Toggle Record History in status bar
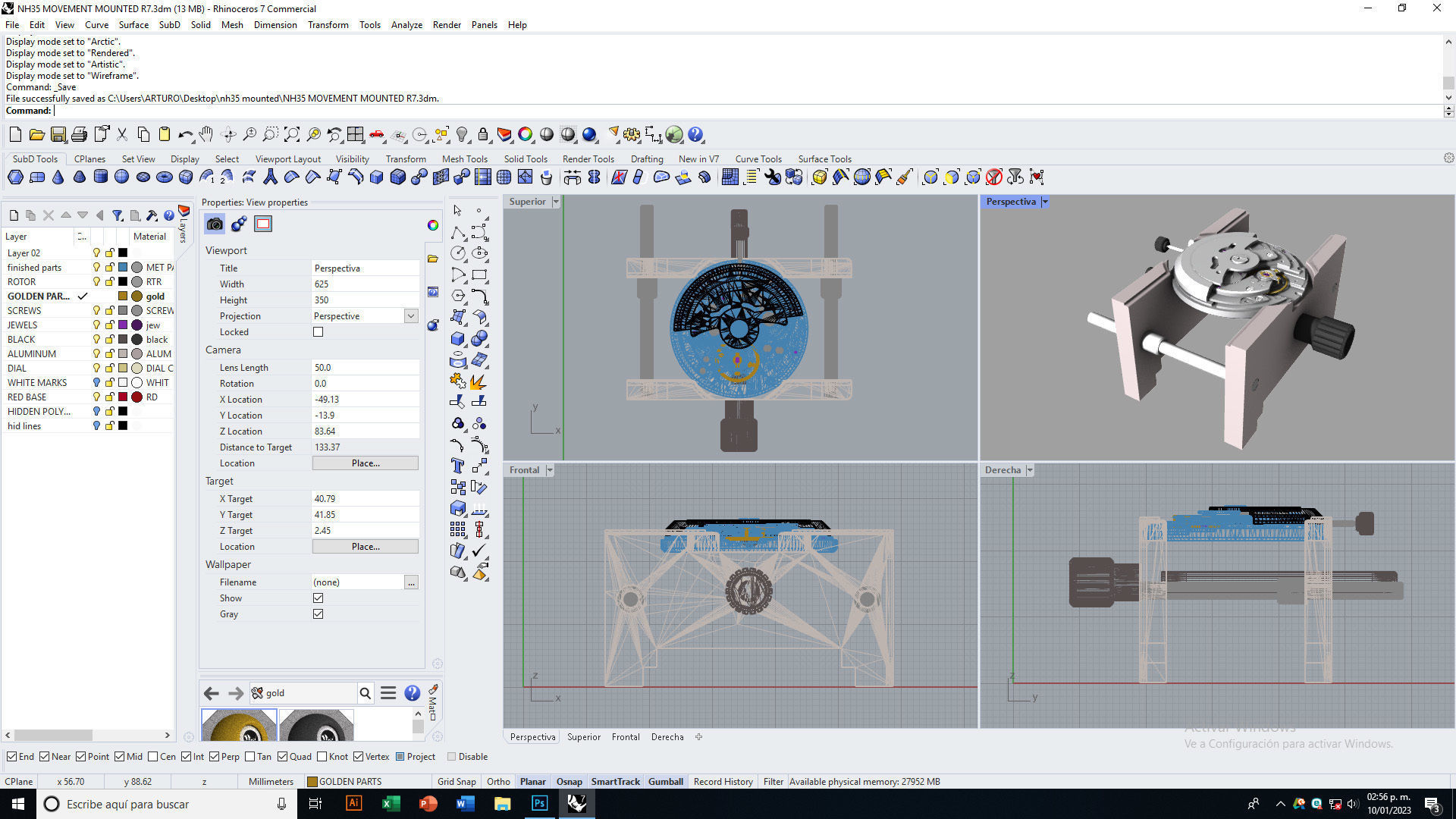 [x=723, y=782]
